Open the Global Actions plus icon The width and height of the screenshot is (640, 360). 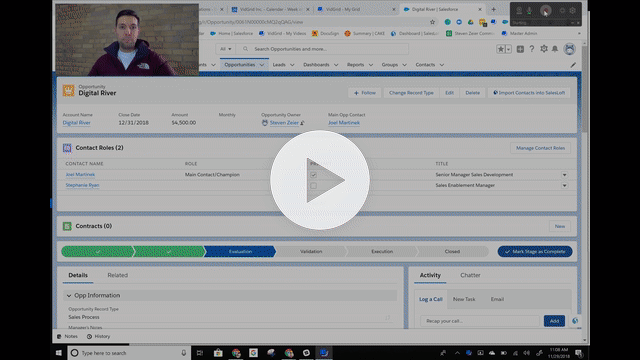pos(520,49)
